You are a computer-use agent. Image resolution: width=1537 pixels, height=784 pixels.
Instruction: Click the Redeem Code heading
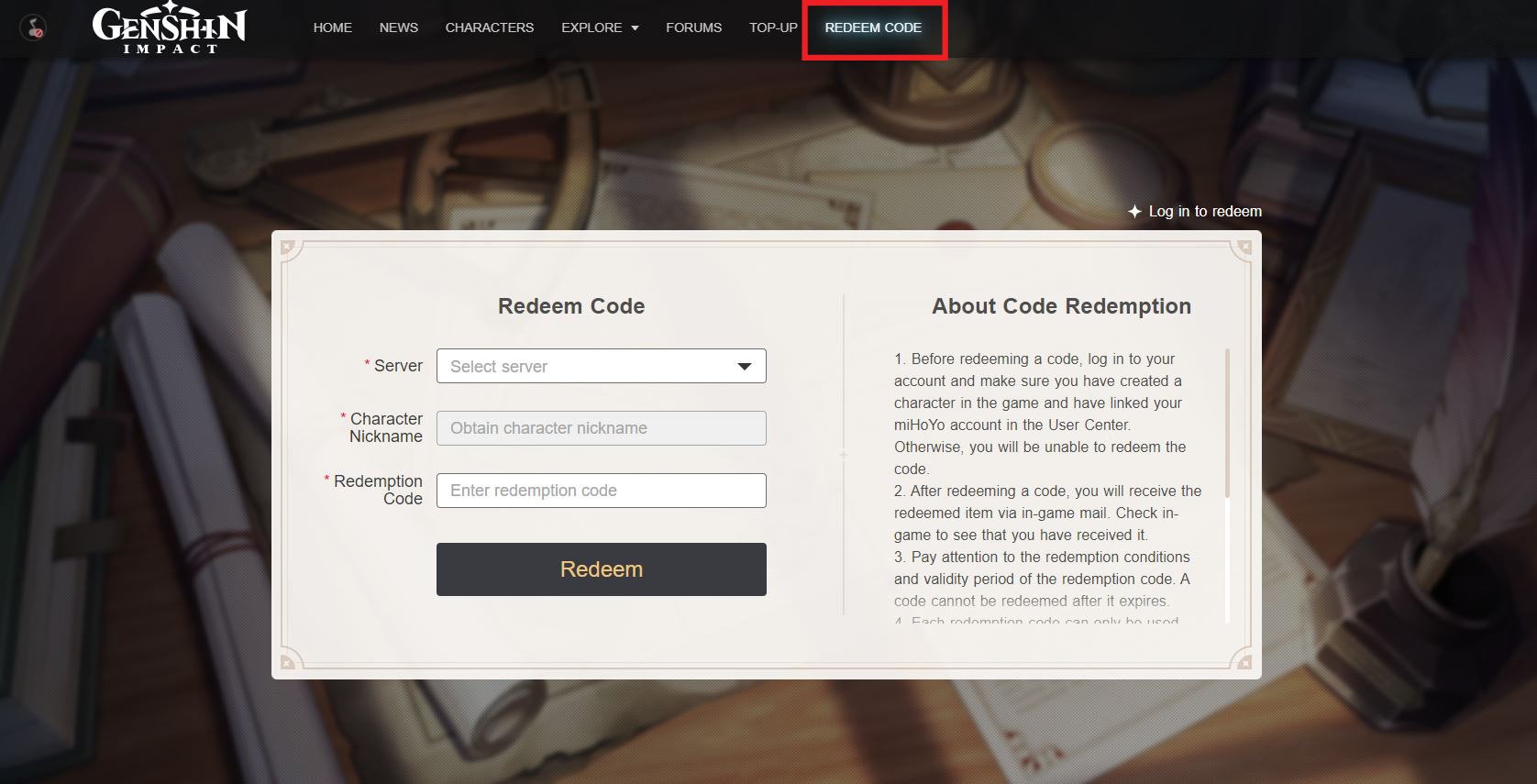pyautogui.click(x=571, y=306)
